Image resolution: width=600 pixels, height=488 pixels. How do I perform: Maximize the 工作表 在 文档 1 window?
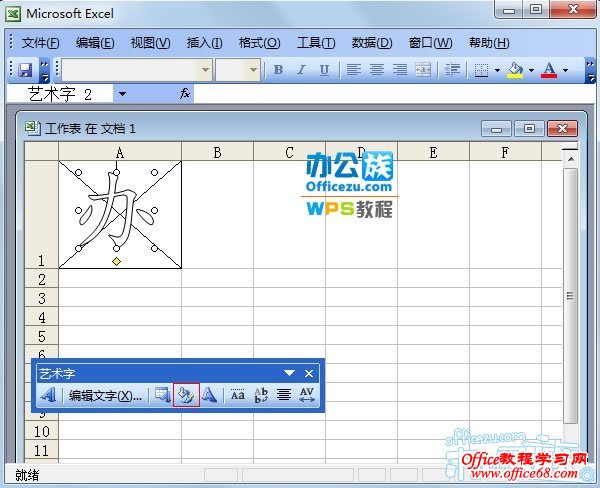click(x=529, y=129)
